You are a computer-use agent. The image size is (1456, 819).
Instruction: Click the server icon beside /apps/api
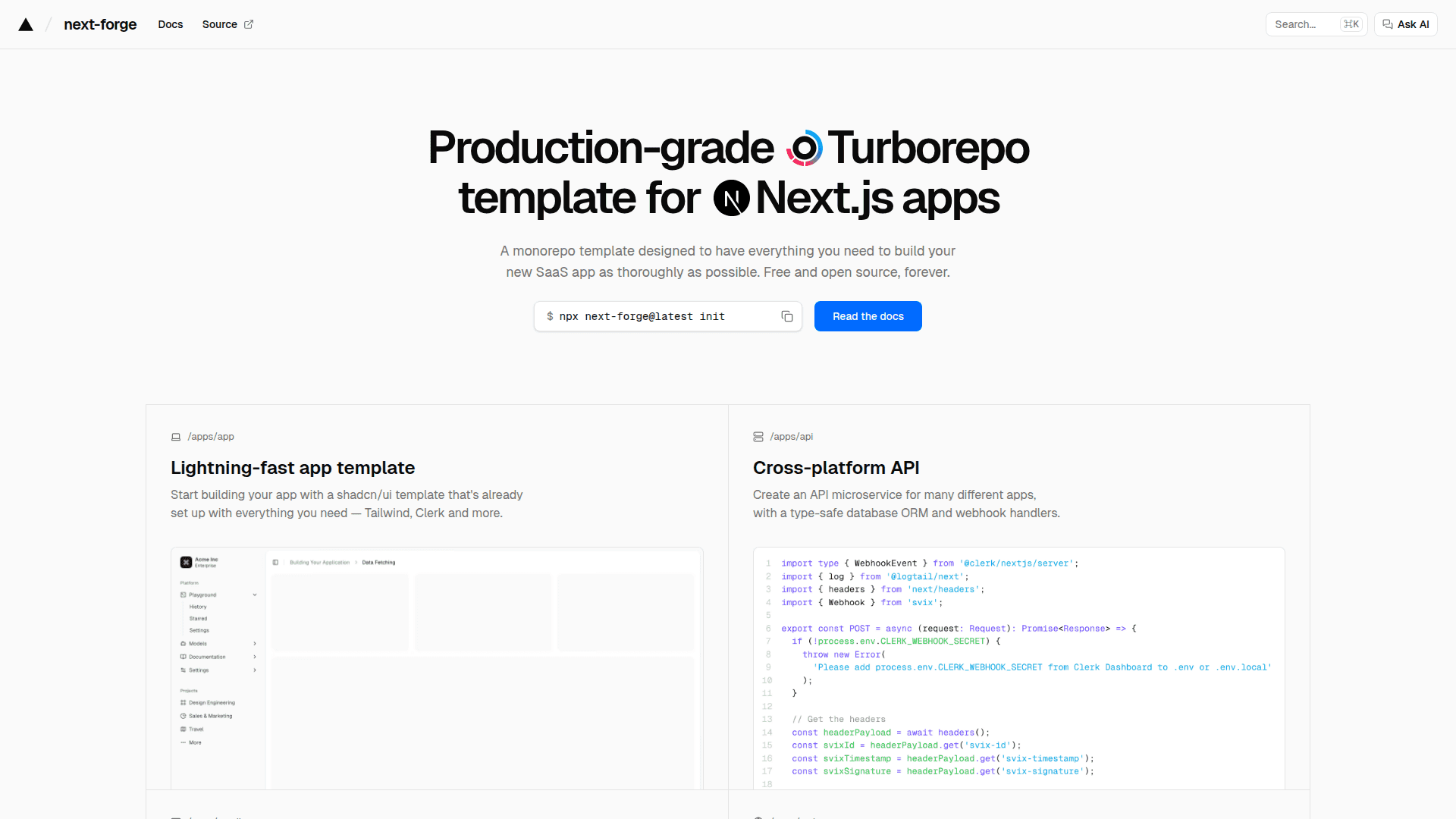(758, 437)
